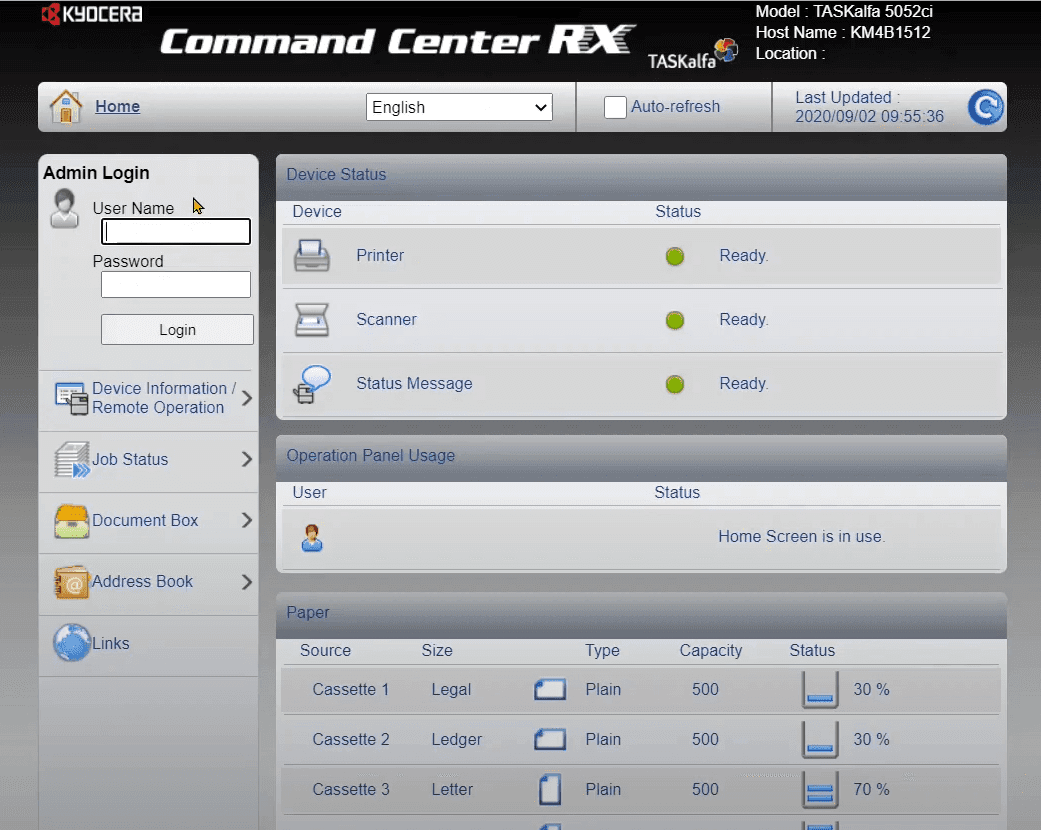Click the Job Status sidebar icon
The image size is (1041, 830).
[x=72, y=459]
